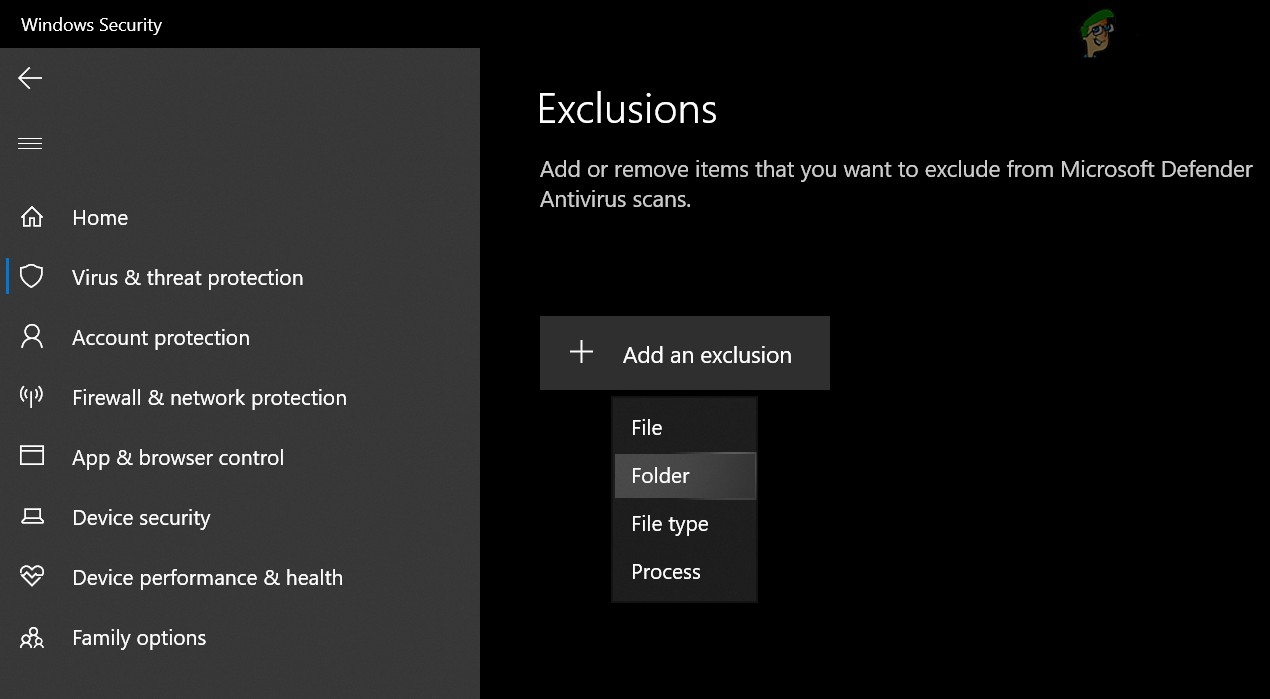Open App & browser control
Screen dimensions: 1270x699
tap(178, 458)
